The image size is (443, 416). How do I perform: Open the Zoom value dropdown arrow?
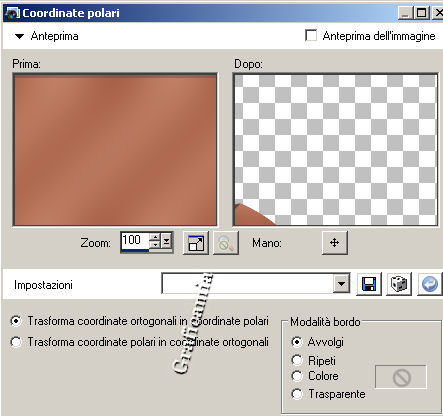[166, 241]
